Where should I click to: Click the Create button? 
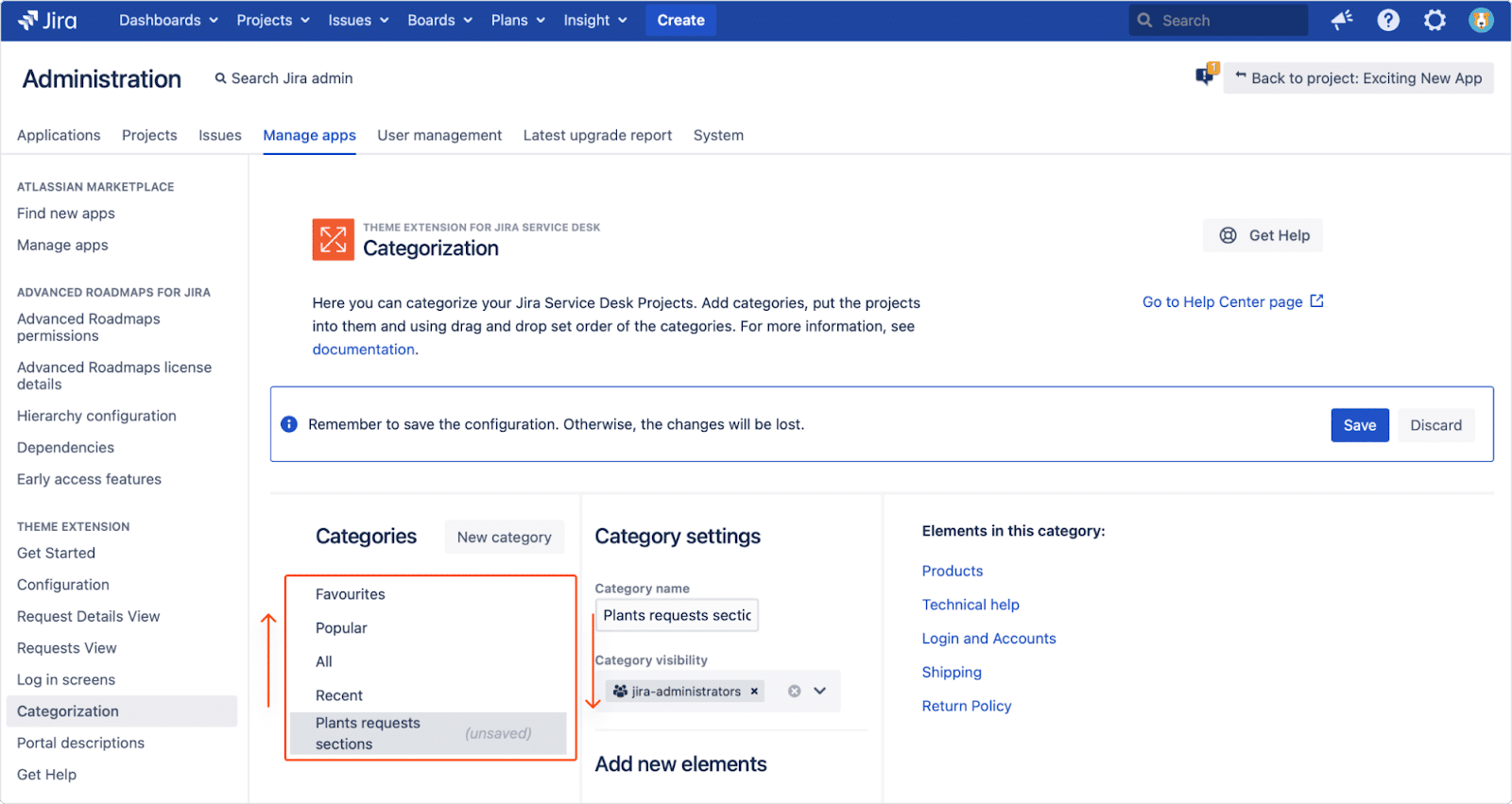point(680,20)
